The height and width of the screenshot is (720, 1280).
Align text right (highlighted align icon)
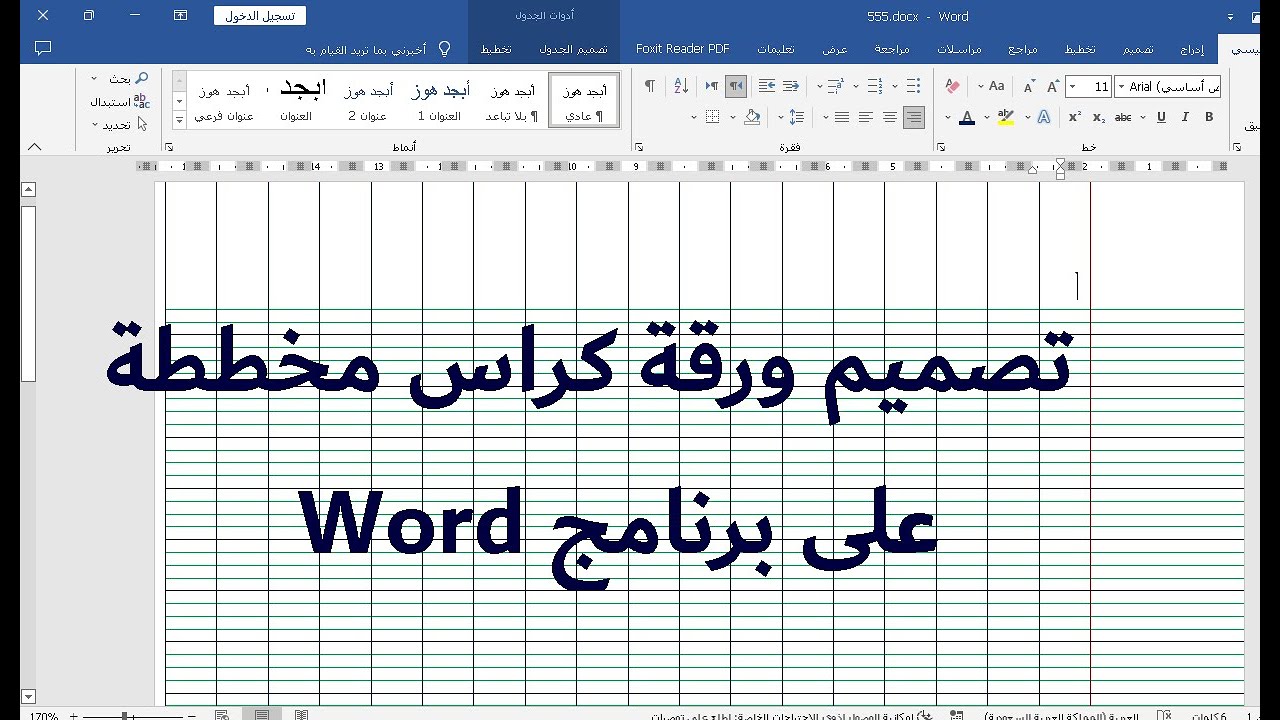[914, 117]
